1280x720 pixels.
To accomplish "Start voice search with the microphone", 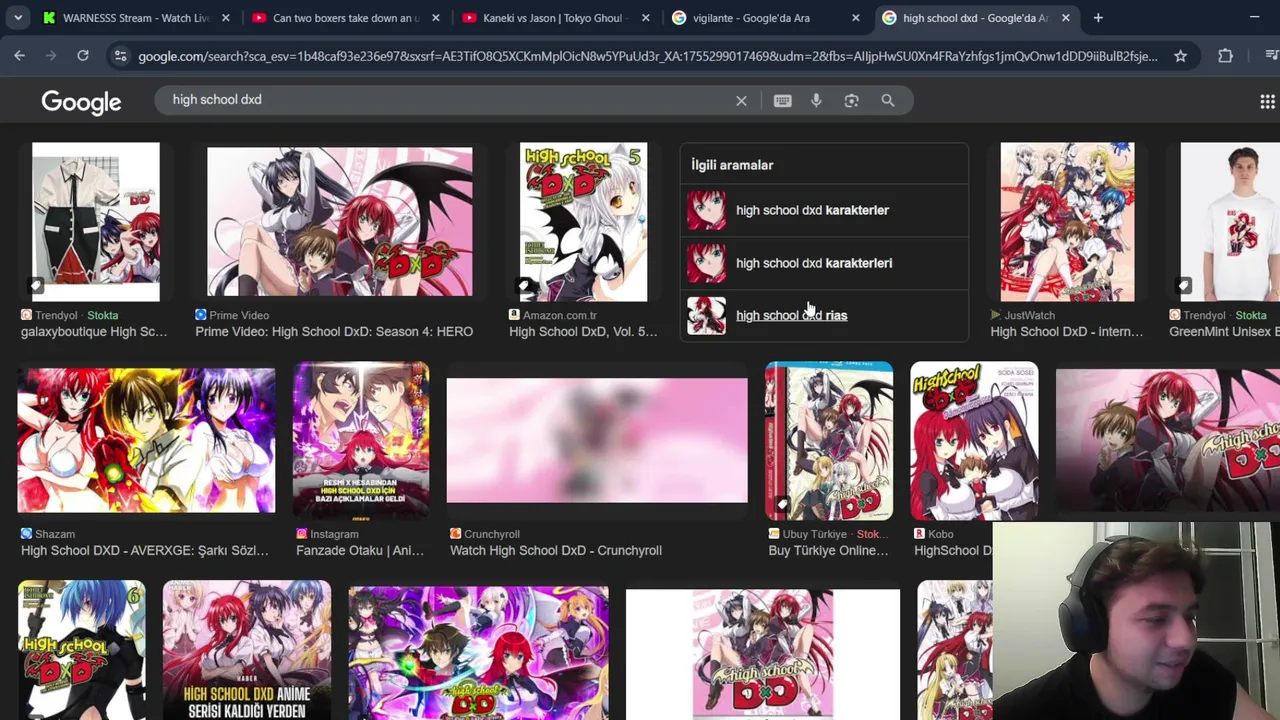I will [x=816, y=101].
